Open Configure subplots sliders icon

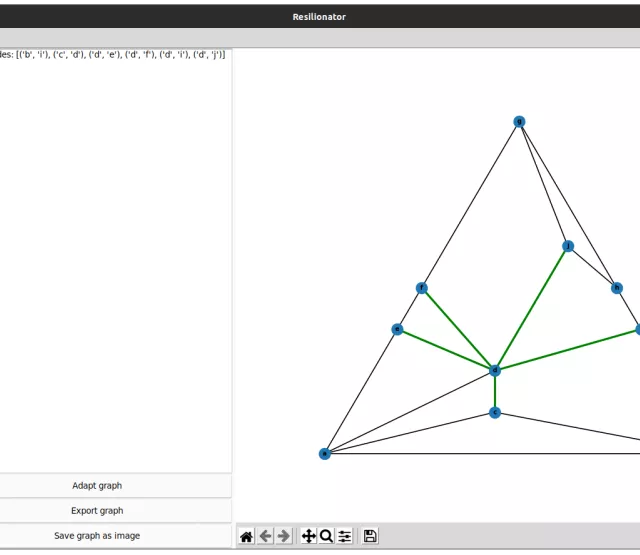tap(345, 536)
